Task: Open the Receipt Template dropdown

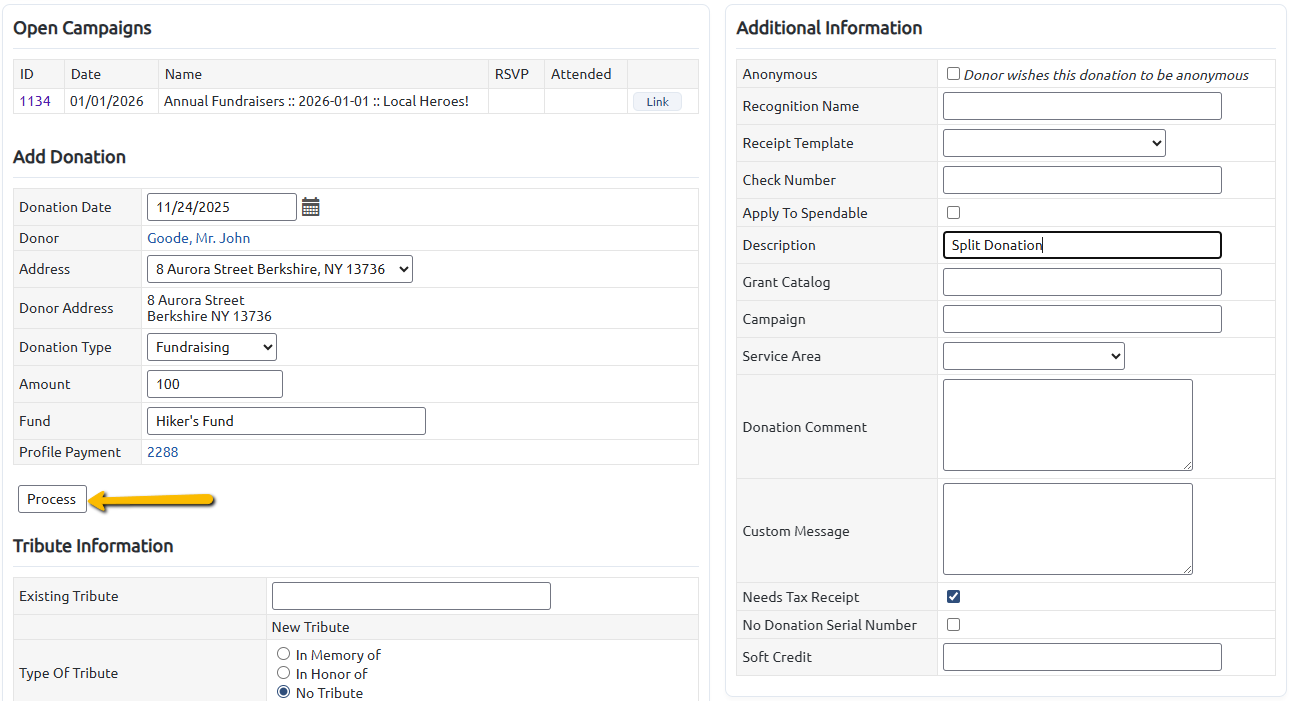Action: point(1054,143)
